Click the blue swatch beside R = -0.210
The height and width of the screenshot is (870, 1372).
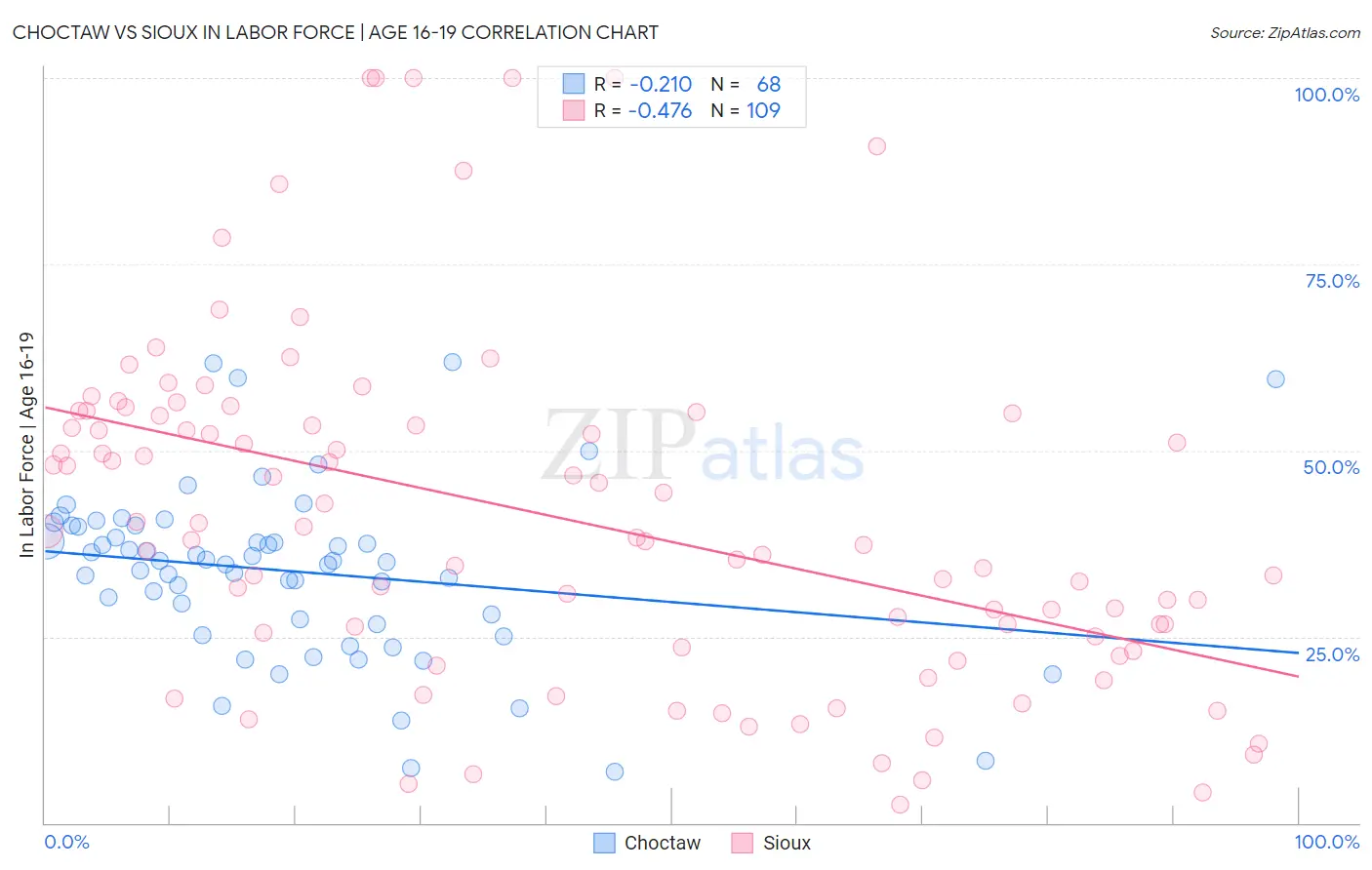click(x=573, y=84)
